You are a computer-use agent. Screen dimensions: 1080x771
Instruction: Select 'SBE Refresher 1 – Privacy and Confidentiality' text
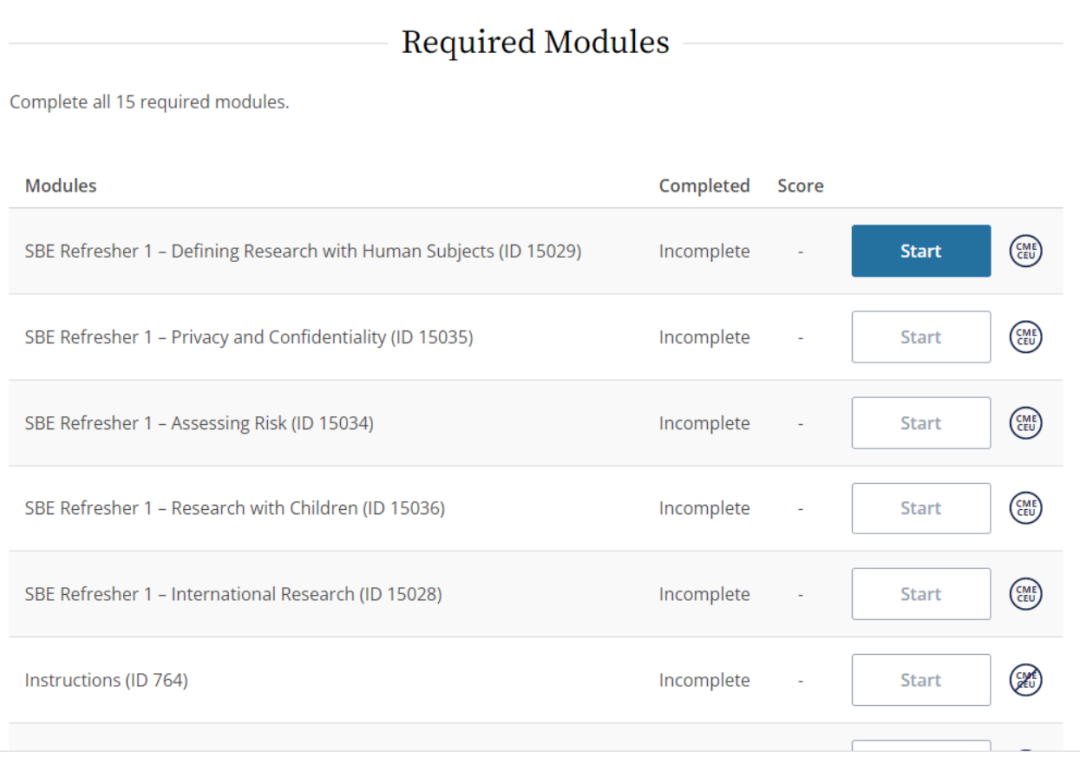click(205, 338)
